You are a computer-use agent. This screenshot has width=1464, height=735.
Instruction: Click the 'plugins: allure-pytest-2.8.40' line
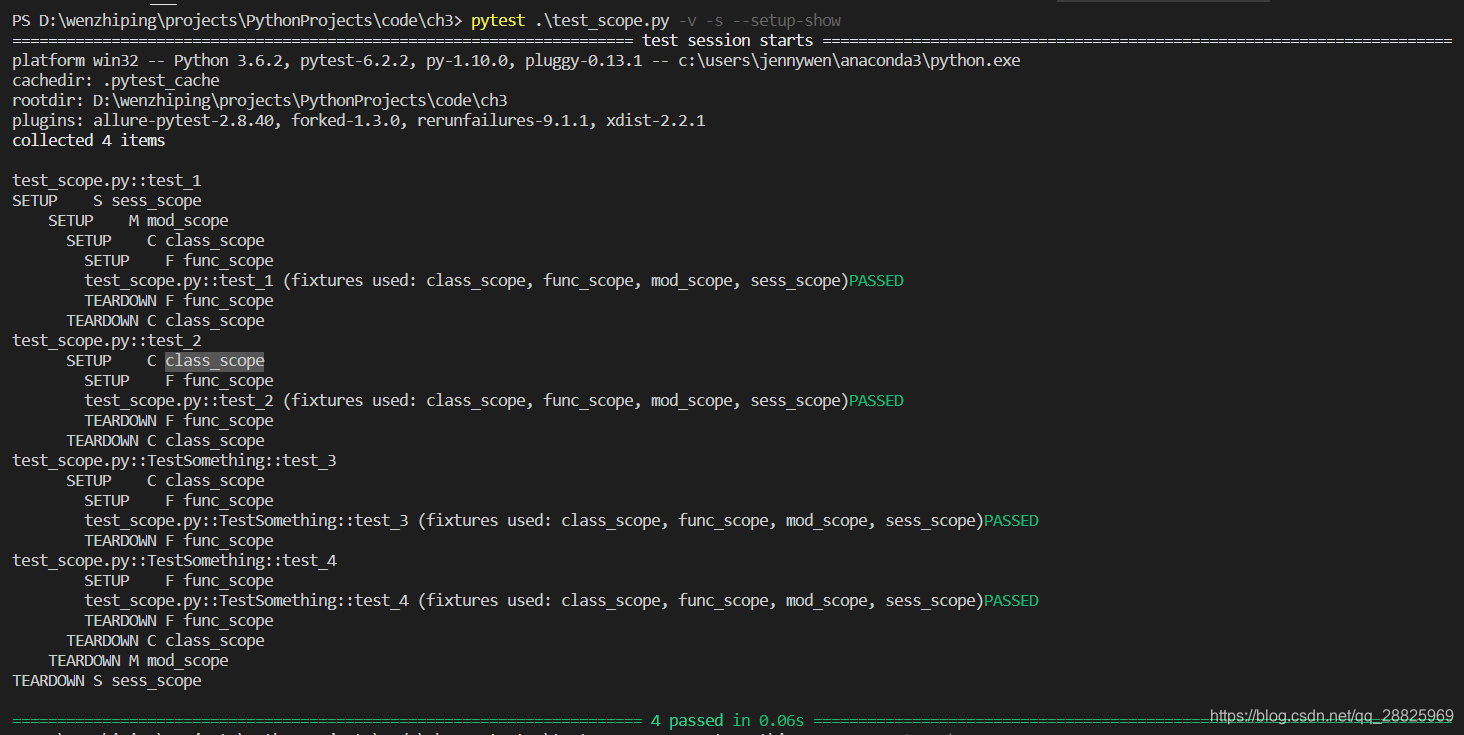[x=359, y=121]
